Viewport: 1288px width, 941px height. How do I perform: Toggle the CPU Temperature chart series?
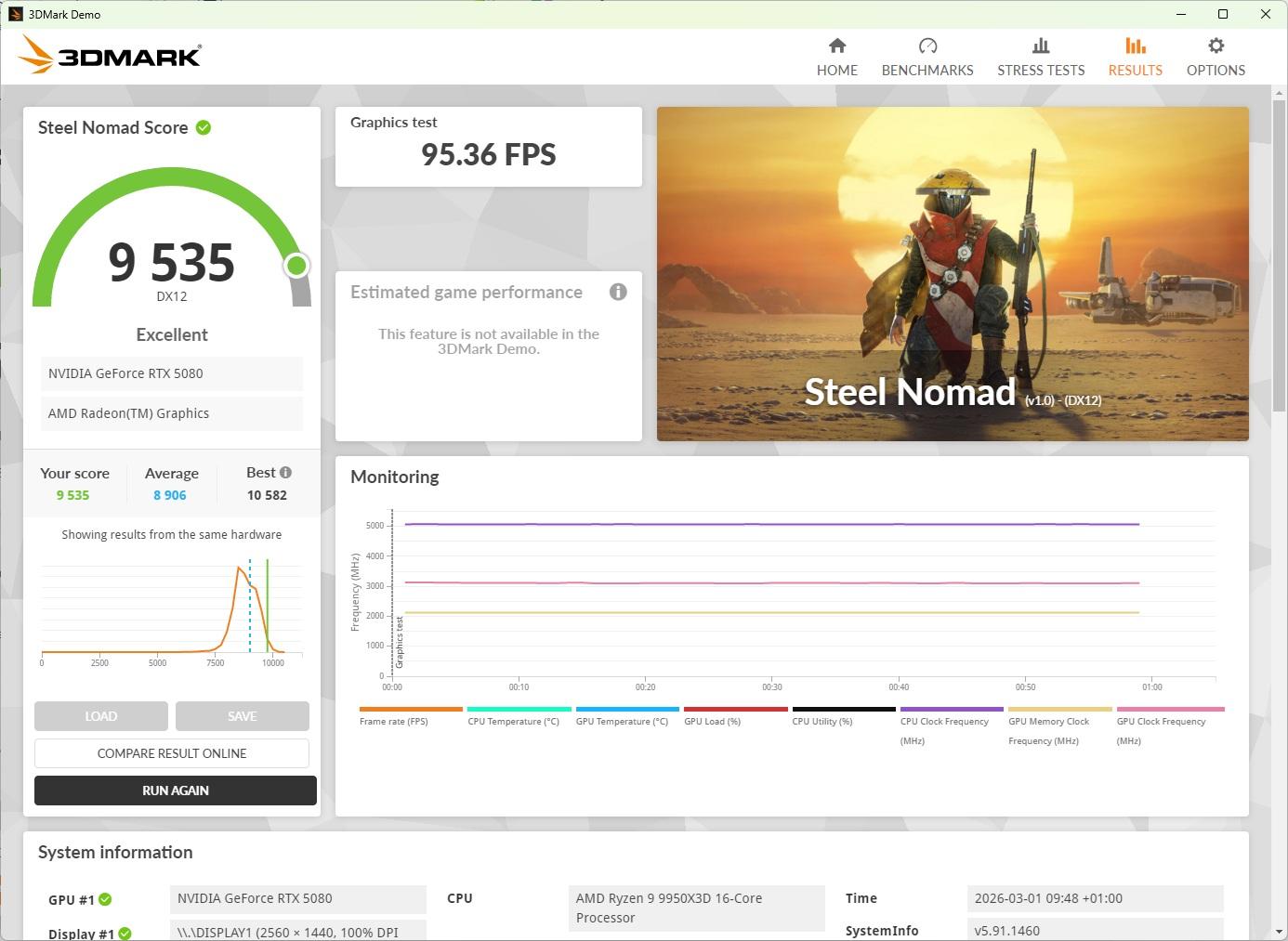pyautogui.click(x=513, y=721)
